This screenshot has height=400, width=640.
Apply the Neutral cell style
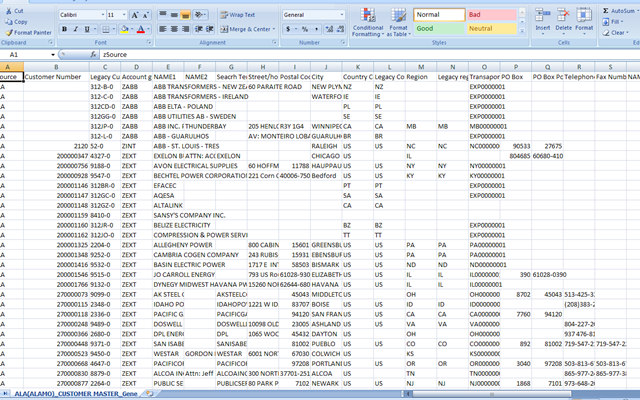click(492, 29)
